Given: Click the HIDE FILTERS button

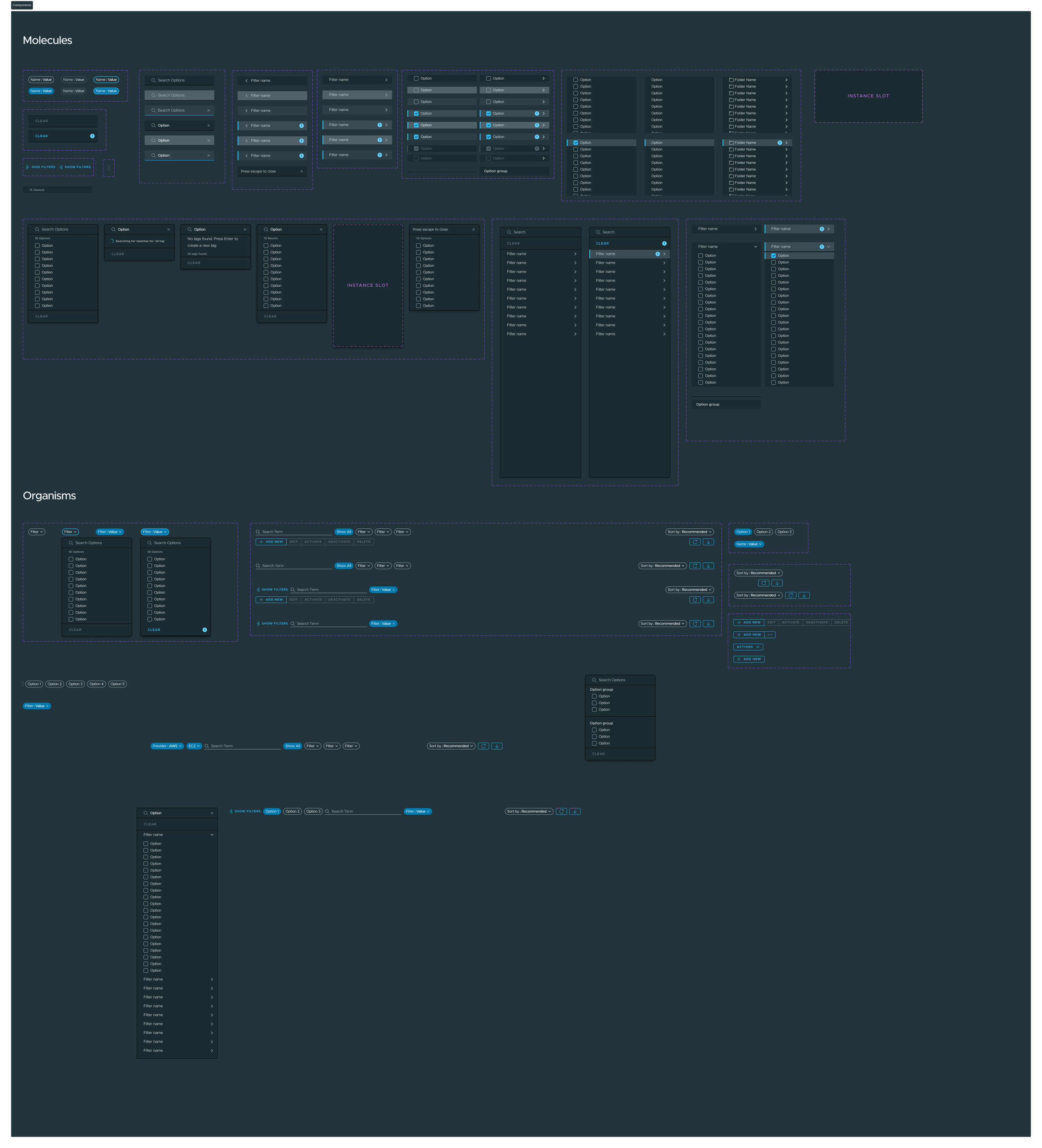Looking at the screenshot, I should pos(41,167).
